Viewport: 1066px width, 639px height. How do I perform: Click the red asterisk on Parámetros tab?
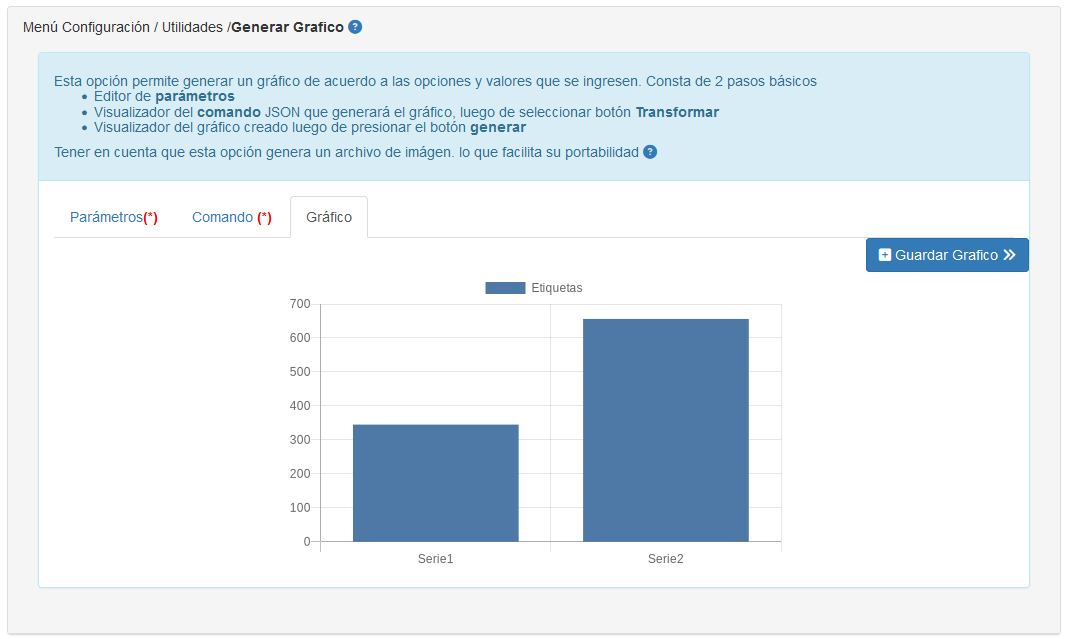[151, 217]
